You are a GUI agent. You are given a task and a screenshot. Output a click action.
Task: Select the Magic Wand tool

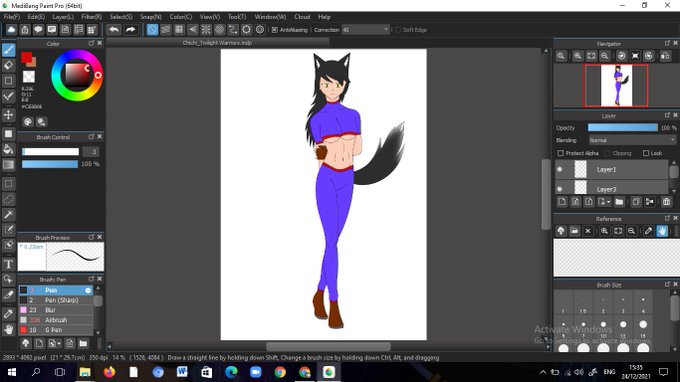click(9, 215)
